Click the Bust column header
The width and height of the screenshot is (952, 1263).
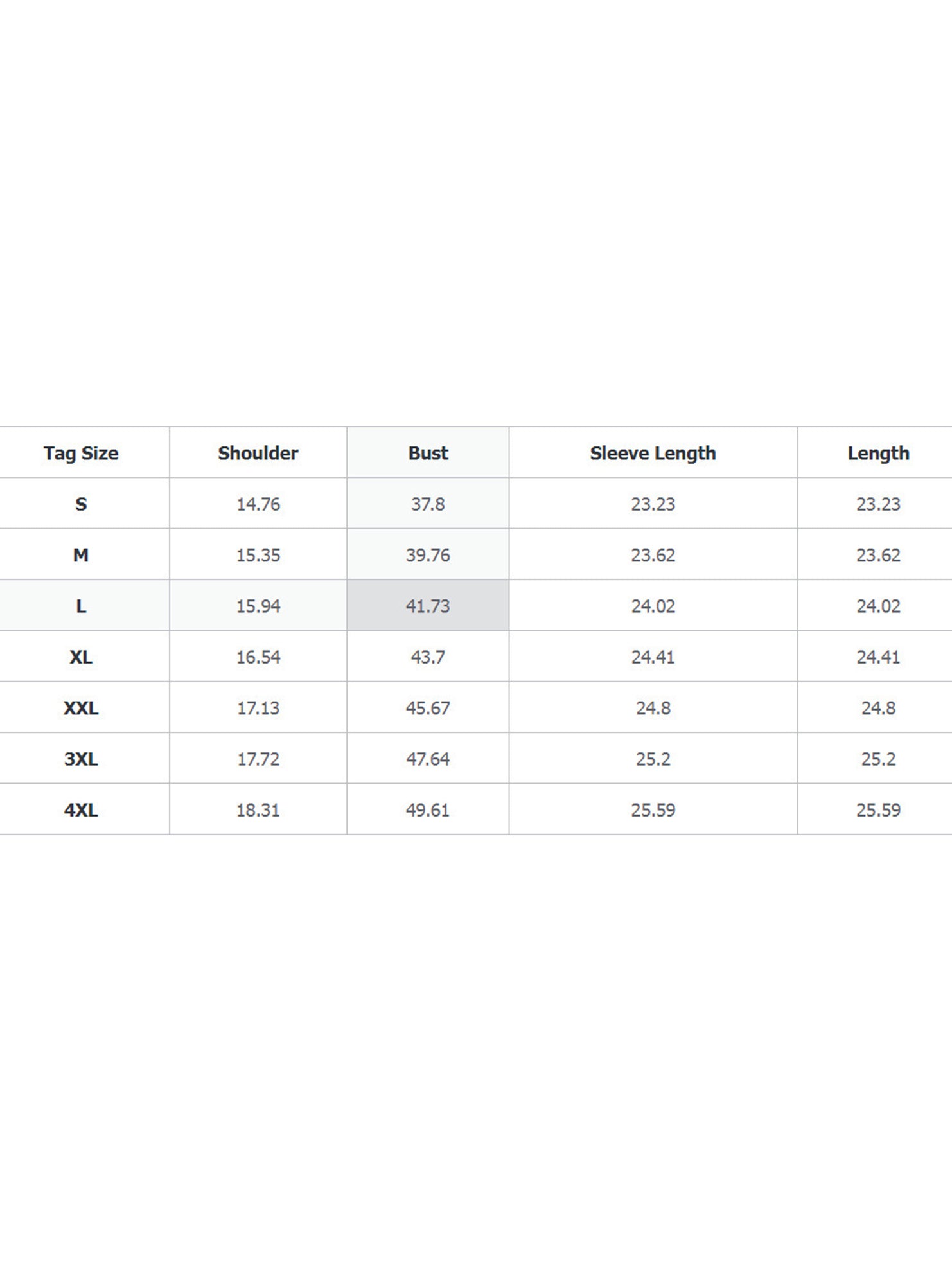point(428,453)
